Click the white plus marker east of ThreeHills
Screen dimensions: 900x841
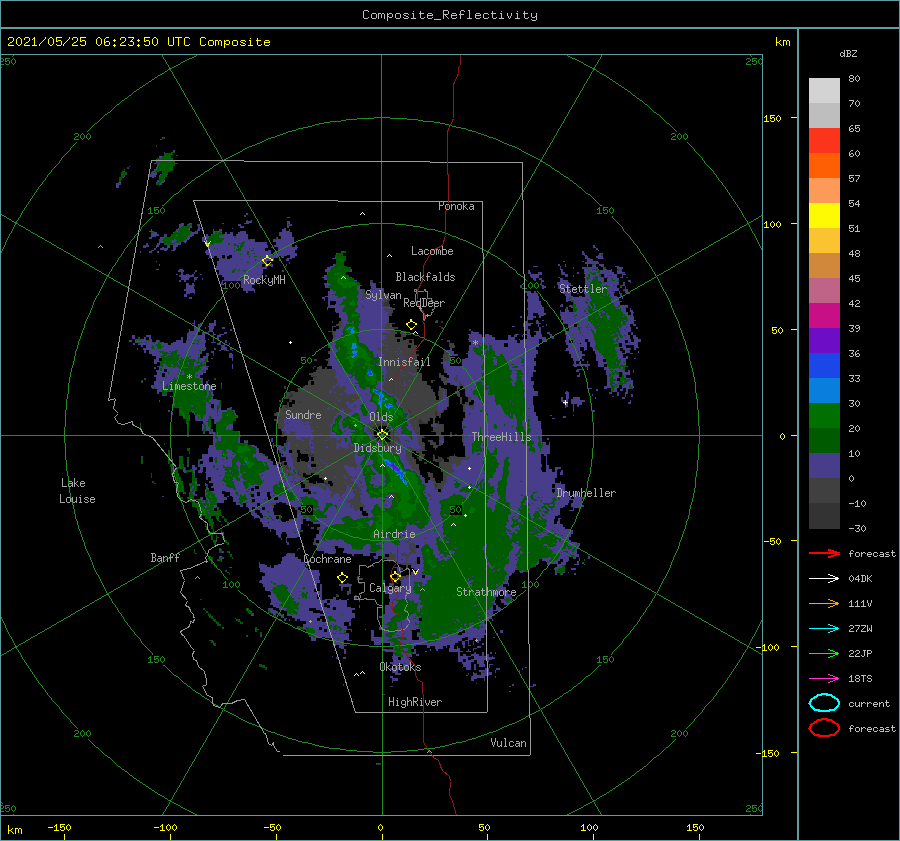565,402
